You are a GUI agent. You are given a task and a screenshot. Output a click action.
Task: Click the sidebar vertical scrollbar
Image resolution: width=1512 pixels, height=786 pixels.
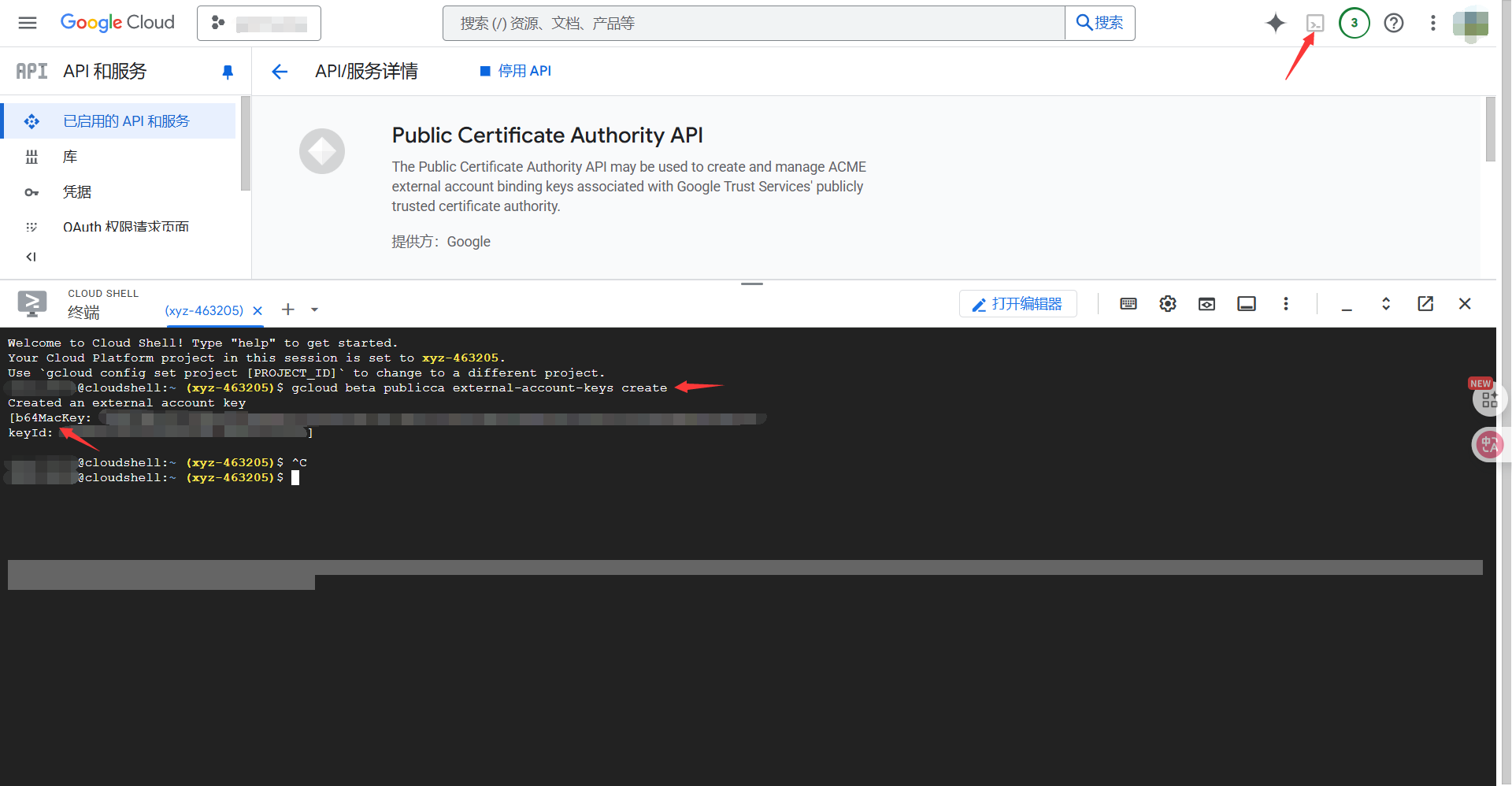click(x=246, y=143)
